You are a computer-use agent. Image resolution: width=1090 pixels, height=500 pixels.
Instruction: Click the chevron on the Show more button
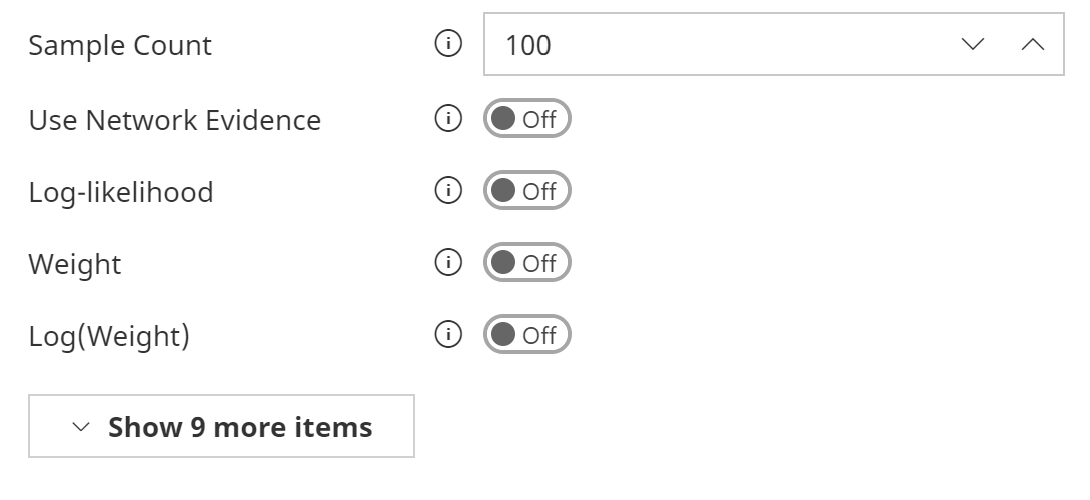82,427
